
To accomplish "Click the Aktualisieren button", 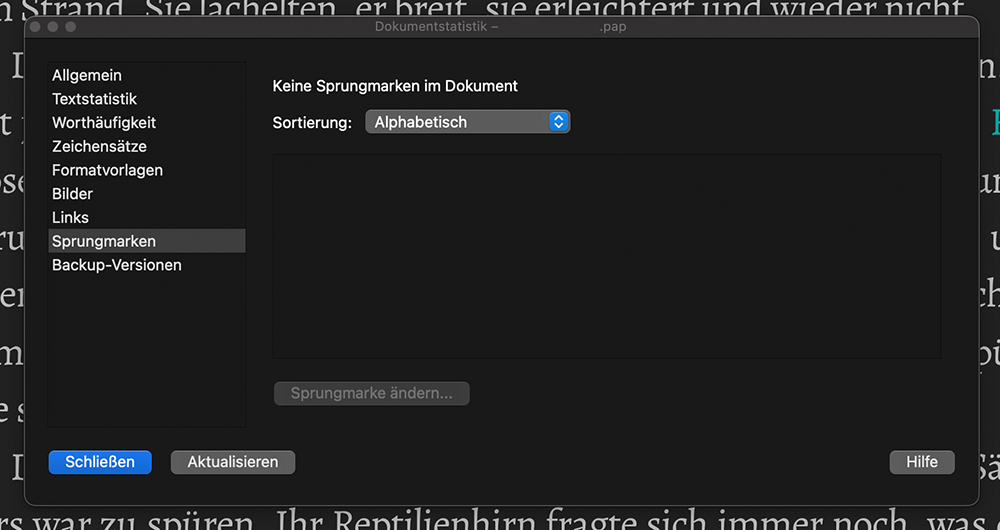I will point(233,462).
